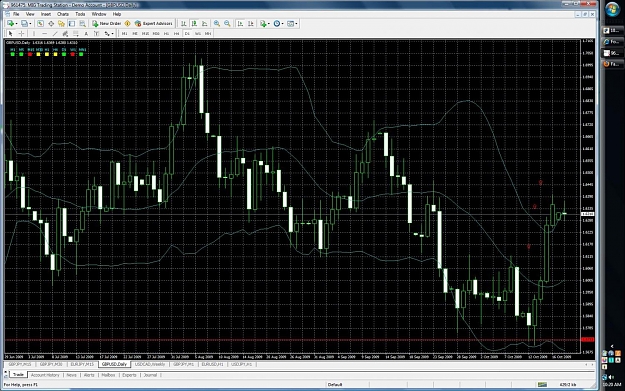Switch chart to Candlesticks mode
This screenshot has width=625, height=391.
click(194, 24)
